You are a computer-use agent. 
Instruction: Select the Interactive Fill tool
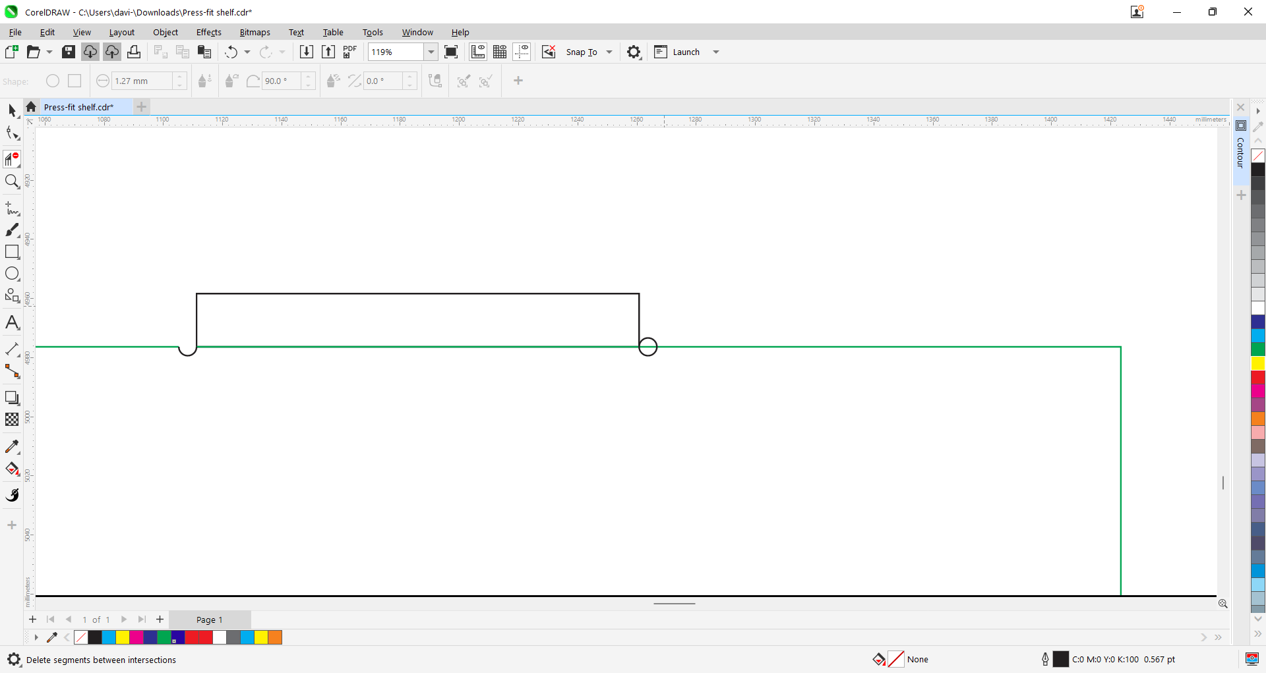pos(12,469)
